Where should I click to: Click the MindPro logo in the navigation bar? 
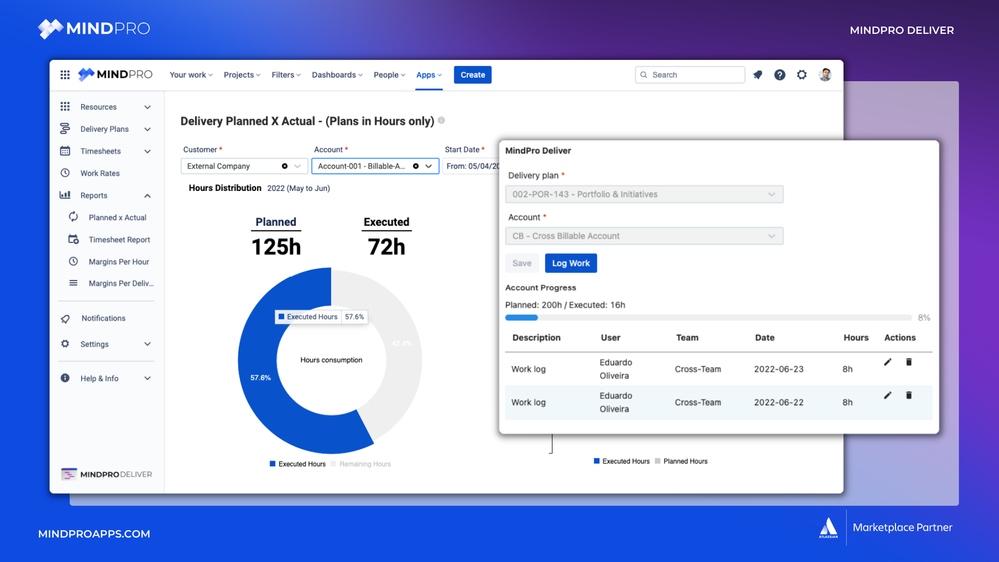click(x=115, y=75)
